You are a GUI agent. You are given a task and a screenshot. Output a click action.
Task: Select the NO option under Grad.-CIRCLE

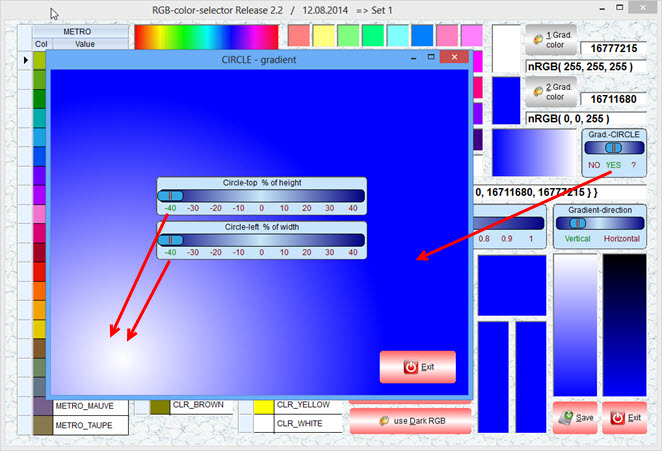[x=594, y=165]
